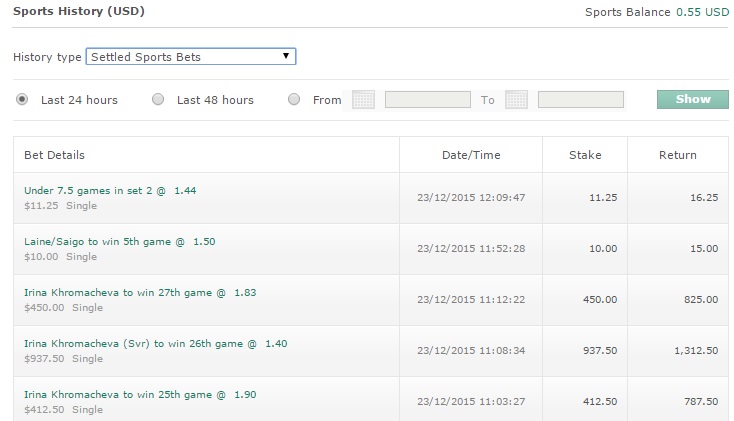Click the $11.25 Single bet type text
This screenshot has width=734, height=421.
click(x=60, y=206)
